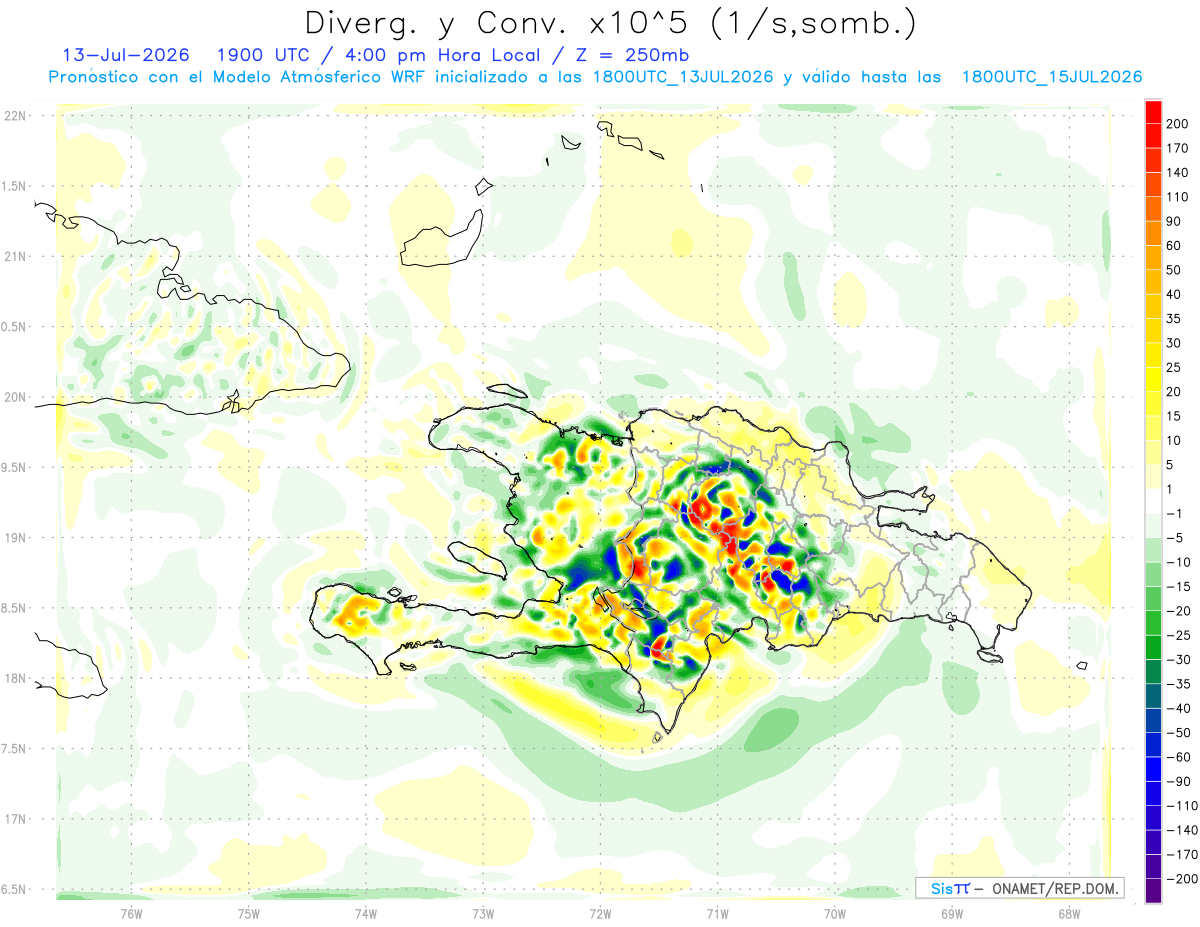Viewport: 1200px width, 927px height.
Task: Click the '-20' colorbar value
Action: (x=1177, y=610)
